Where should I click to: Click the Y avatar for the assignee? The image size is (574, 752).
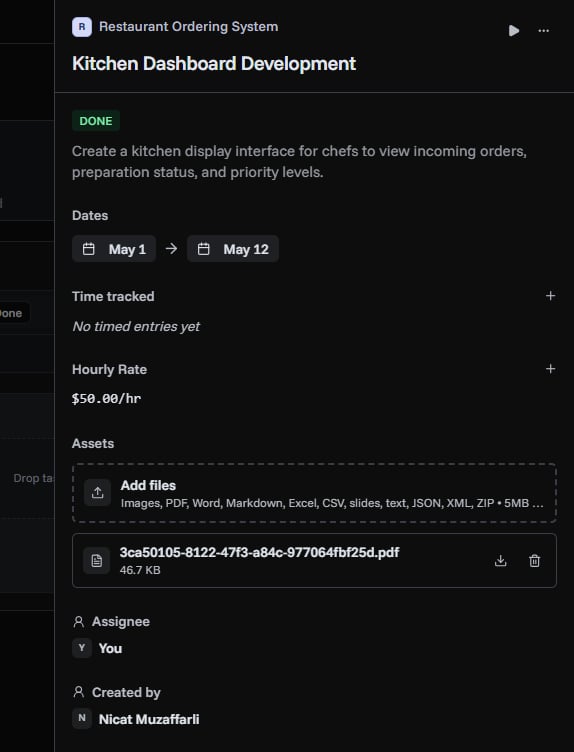pyautogui.click(x=82, y=648)
